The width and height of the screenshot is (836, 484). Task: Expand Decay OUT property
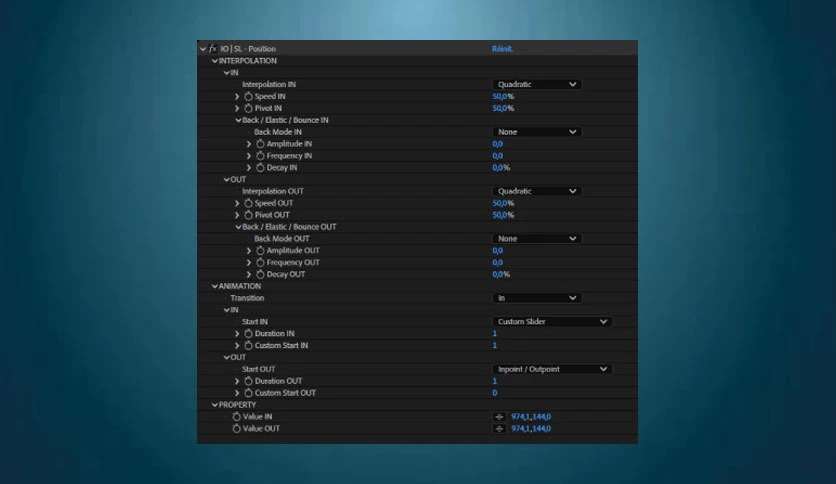[x=249, y=274]
